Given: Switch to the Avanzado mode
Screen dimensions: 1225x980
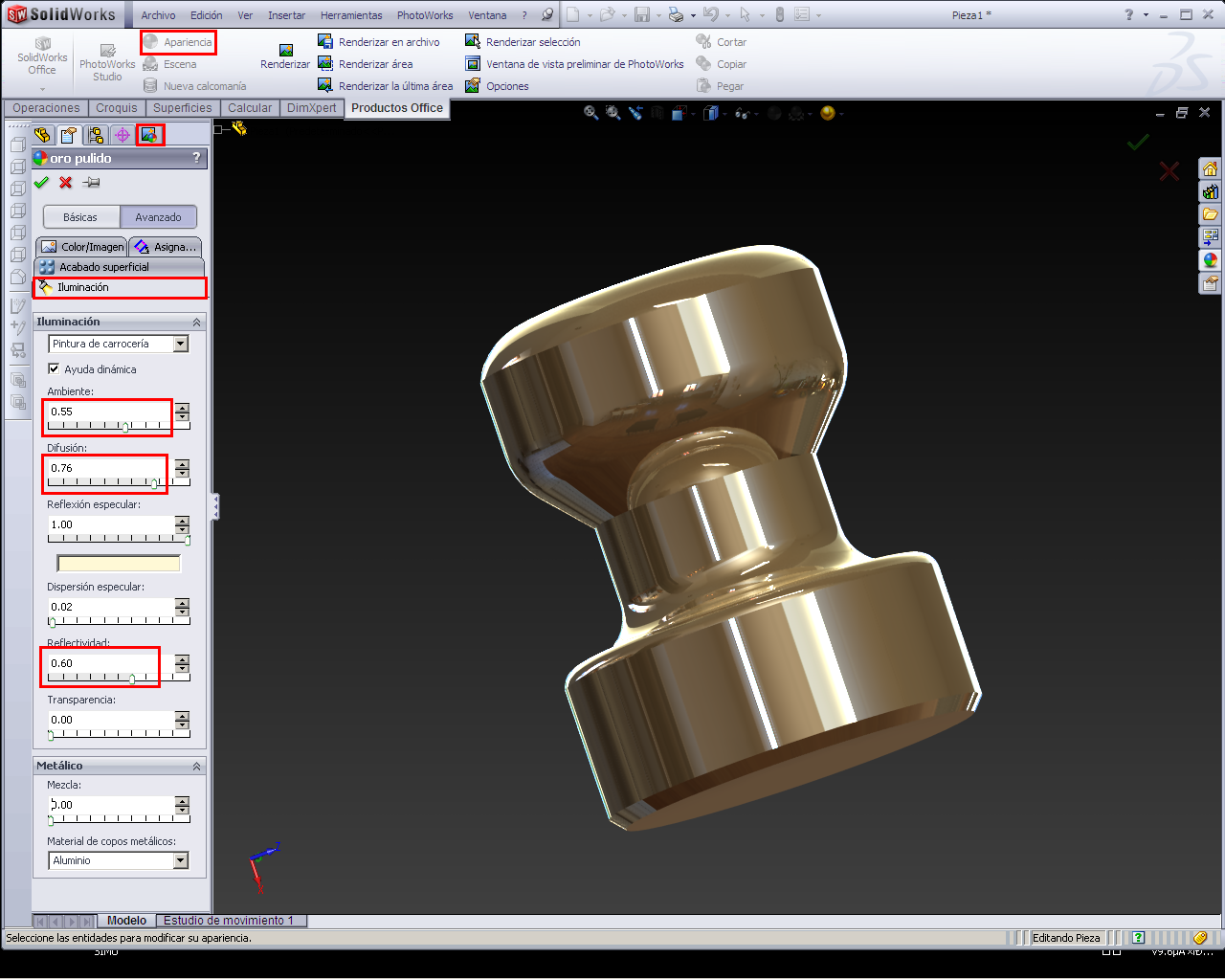Looking at the screenshot, I should 159,217.
